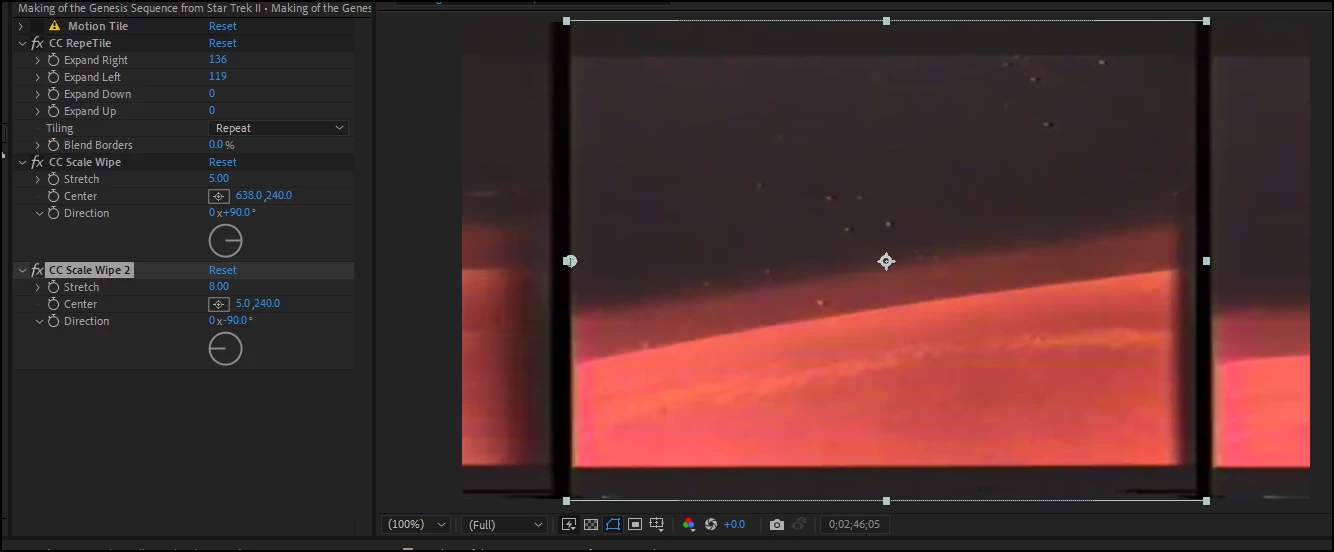The width and height of the screenshot is (1334, 552).
Task: Toggle the CC Scale Wipe Stretch stopwatch
Action: pyautogui.click(x=54, y=179)
